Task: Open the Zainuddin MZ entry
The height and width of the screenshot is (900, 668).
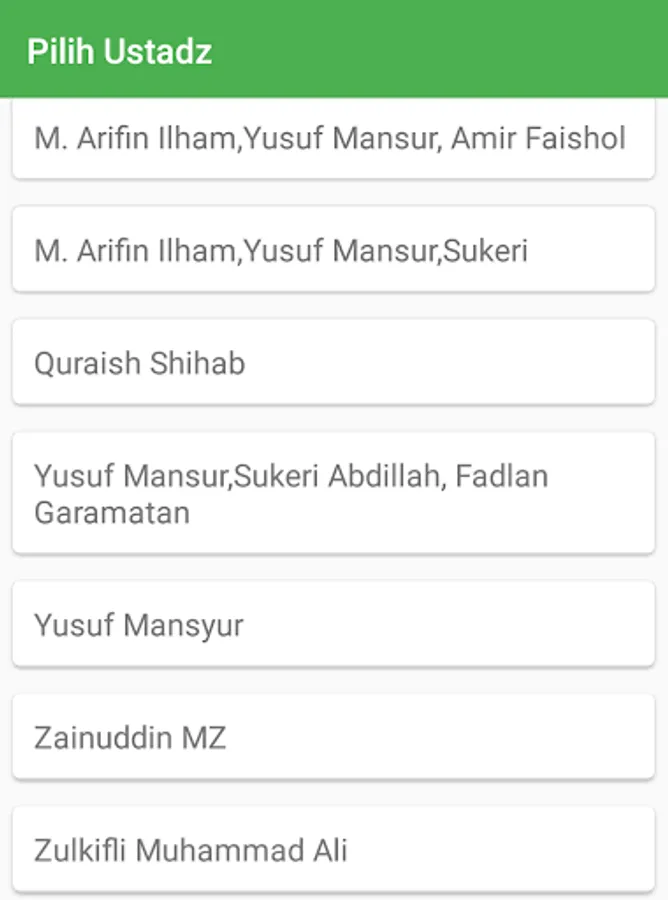Action: tap(333, 737)
